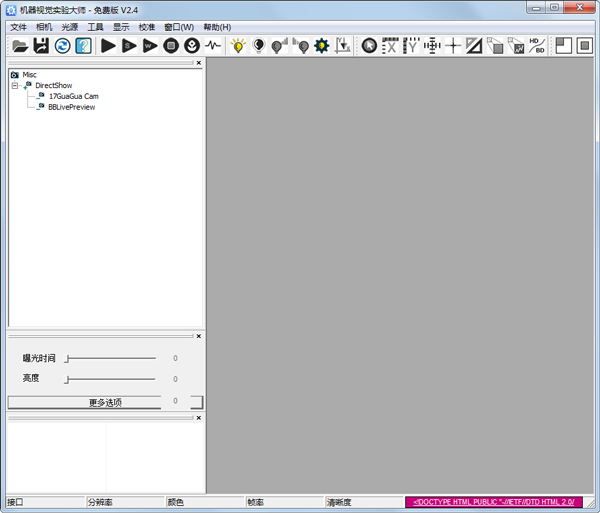The height and width of the screenshot is (513, 600).
Task: Click the zoom-to-region box icon
Action: [x=495, y=46]
